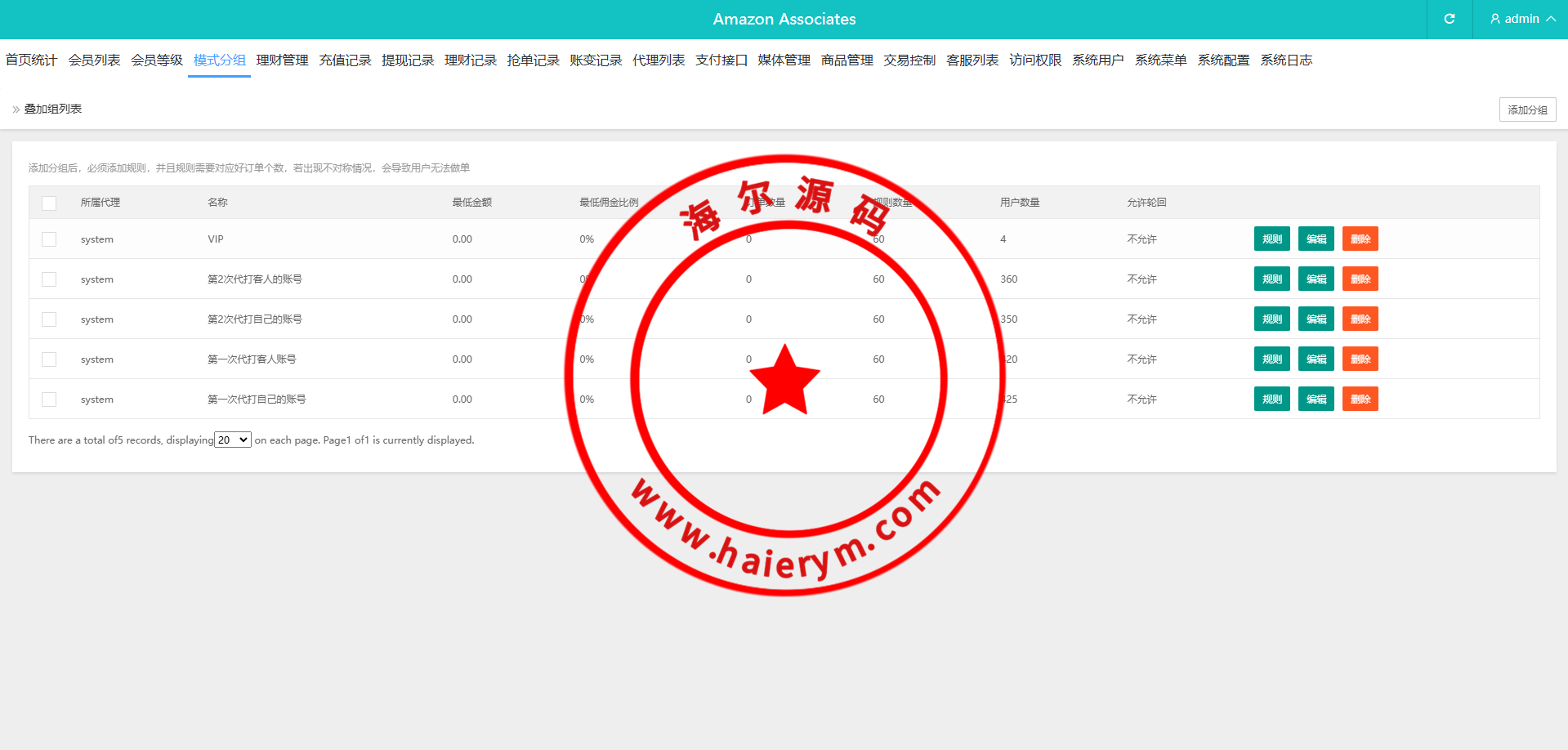Click the 最低金额 column header
Screen dimensions: 1568x750
pyautogui.click(x=472, y=203)
